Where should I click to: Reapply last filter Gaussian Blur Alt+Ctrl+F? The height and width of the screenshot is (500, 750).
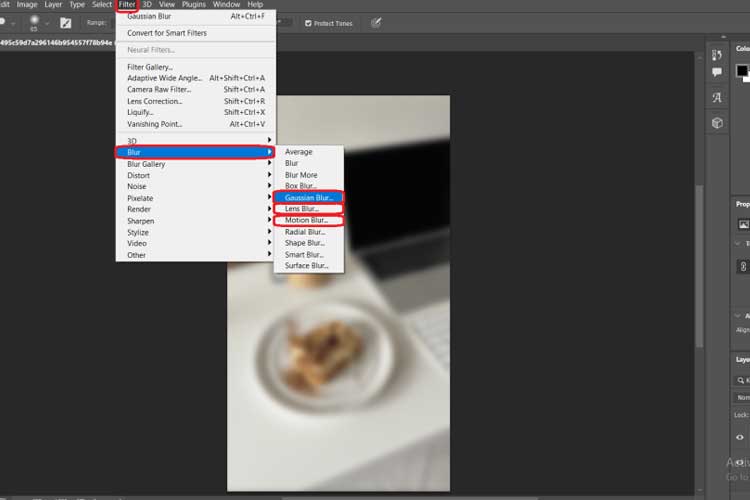(x=196, y=16)
